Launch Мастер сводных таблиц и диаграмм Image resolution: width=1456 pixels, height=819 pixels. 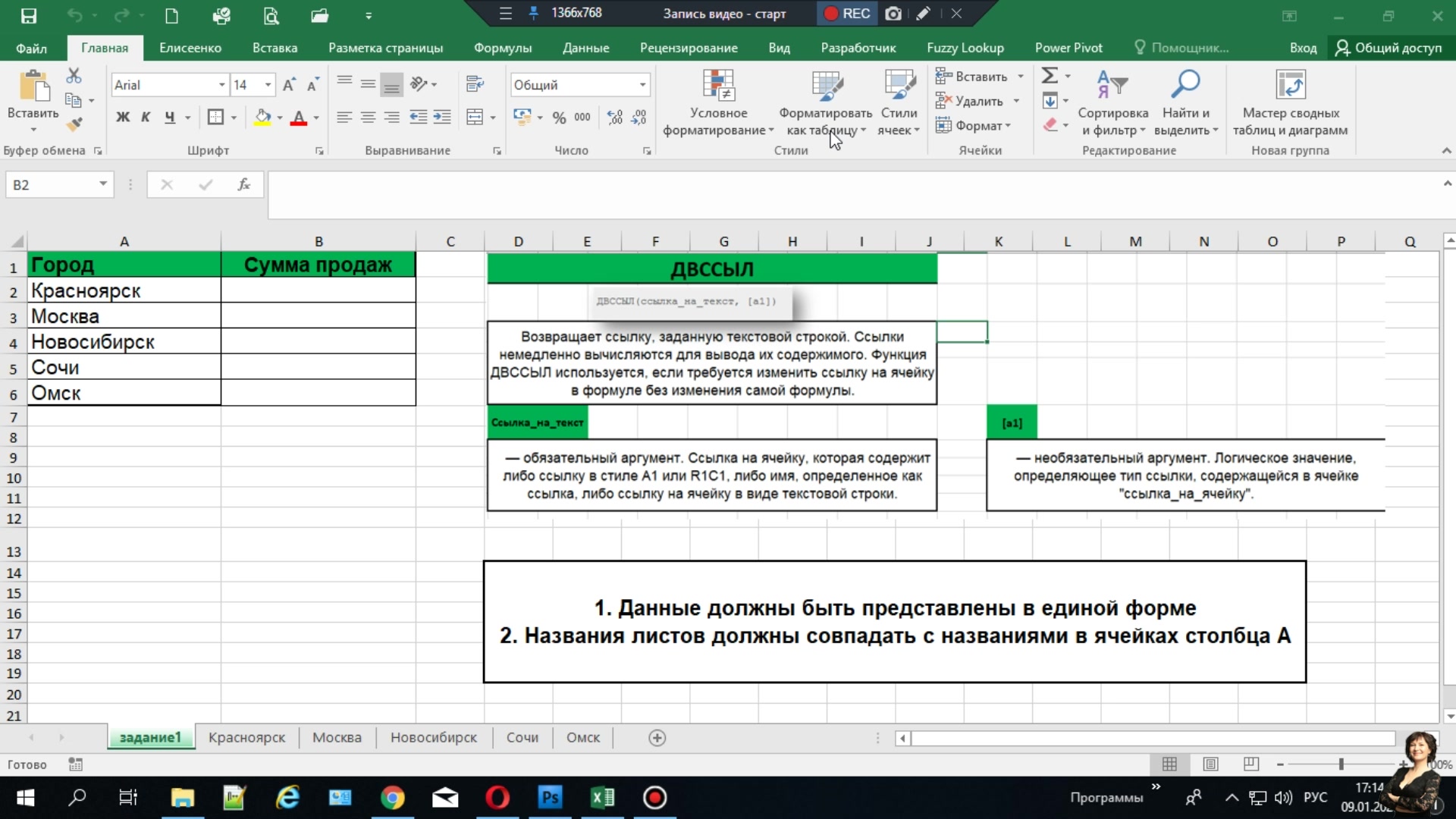(1291, 102)
